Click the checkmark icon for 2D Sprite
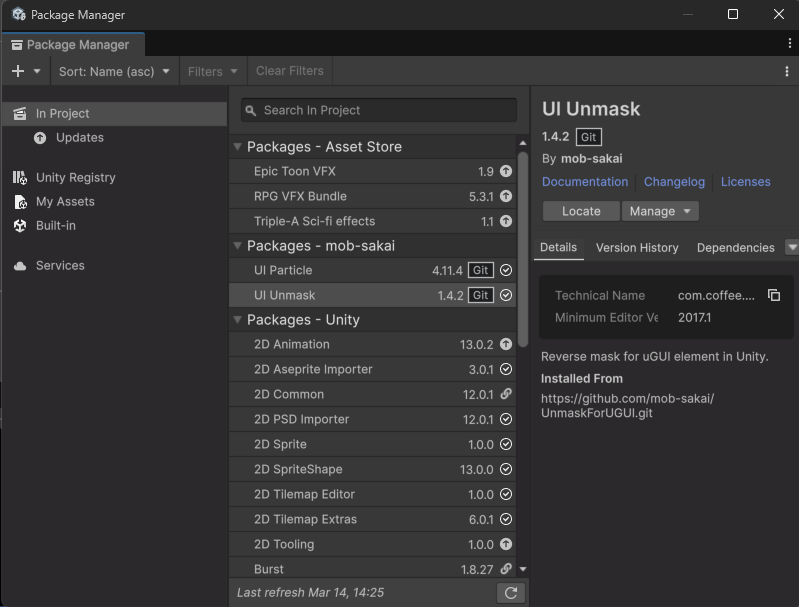Screen dimensions: 799x607 pyautogui.click(x=505, y=444)
